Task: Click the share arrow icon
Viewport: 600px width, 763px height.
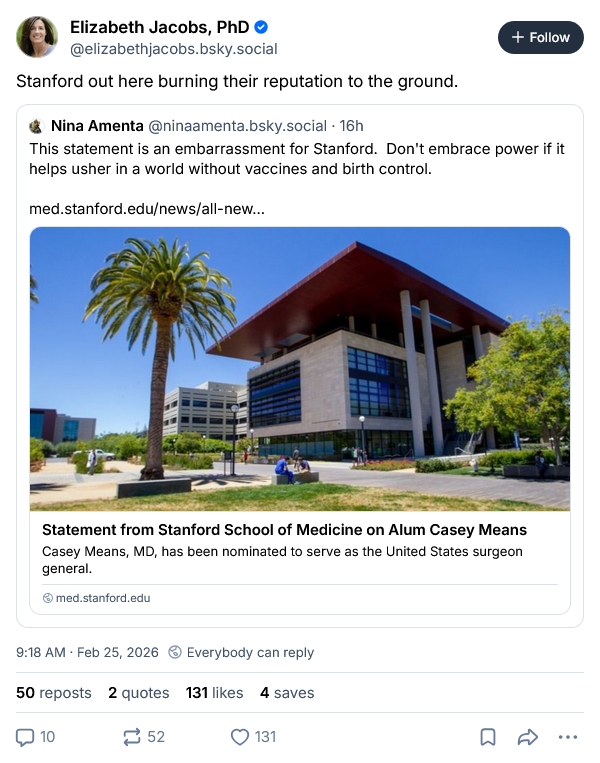Action: tap(527, 737)
